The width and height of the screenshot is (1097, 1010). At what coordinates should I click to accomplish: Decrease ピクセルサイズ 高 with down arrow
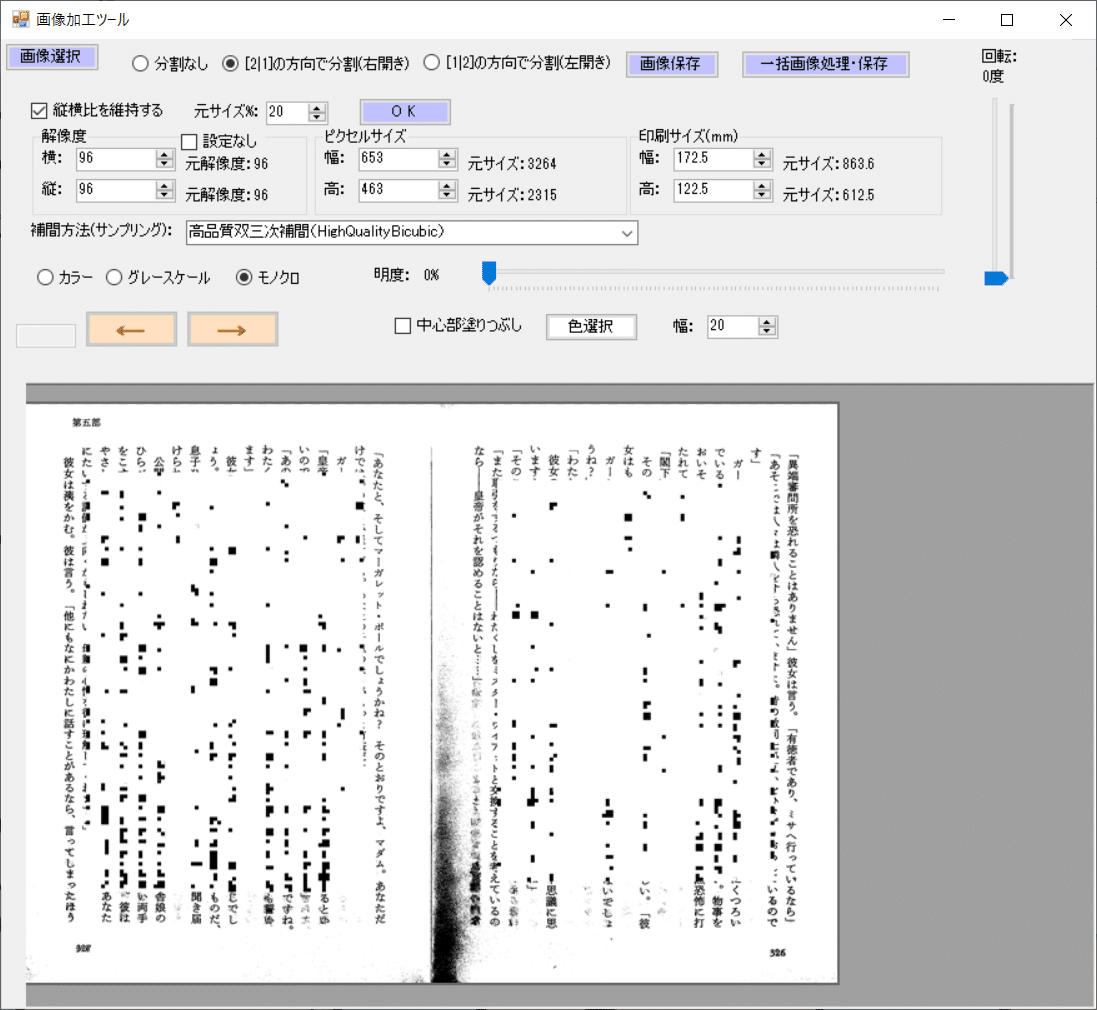click(x=447, y=194)
